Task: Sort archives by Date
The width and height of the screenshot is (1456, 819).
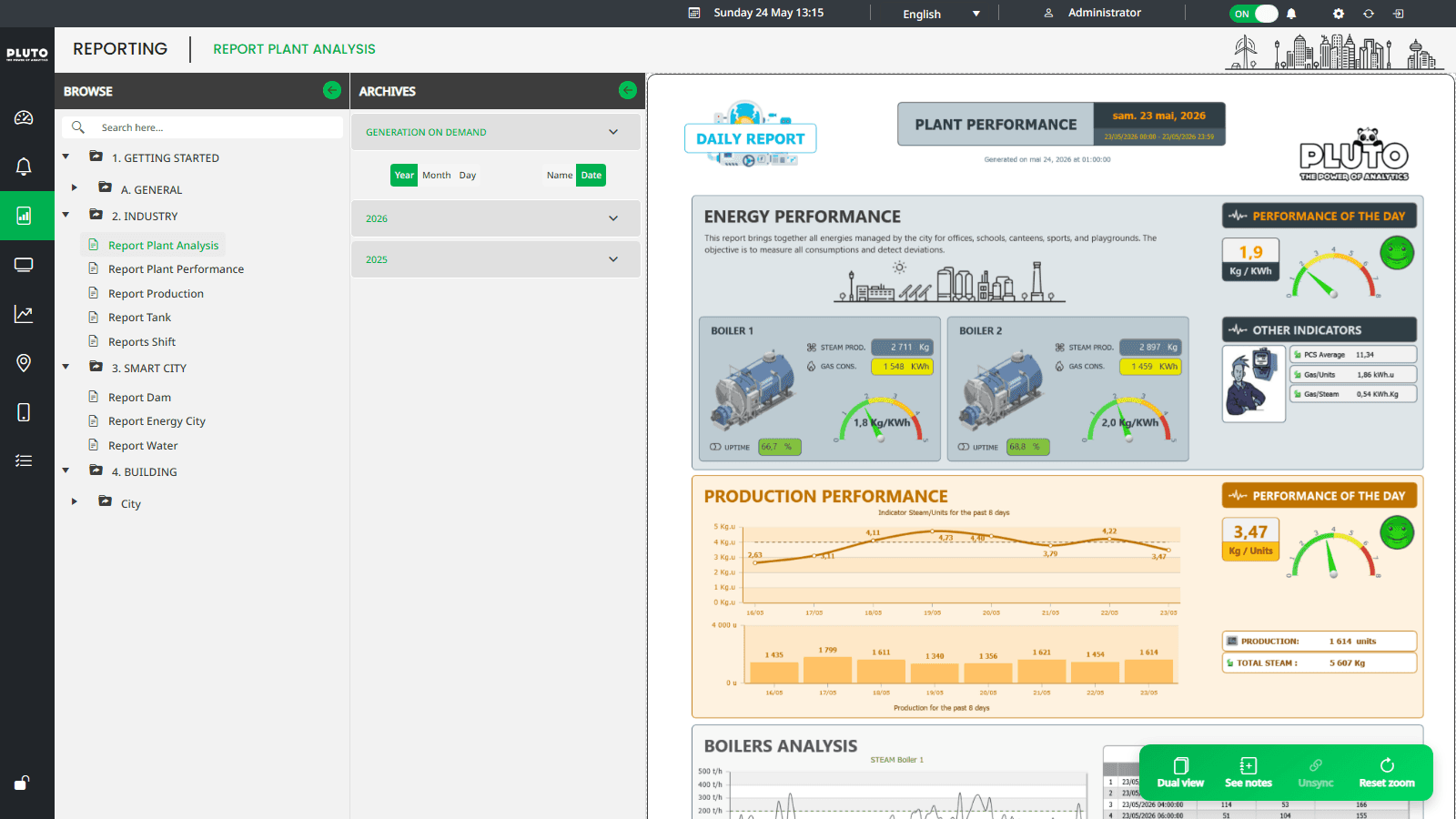Action: pyautogui.click(x=591, y=175)
